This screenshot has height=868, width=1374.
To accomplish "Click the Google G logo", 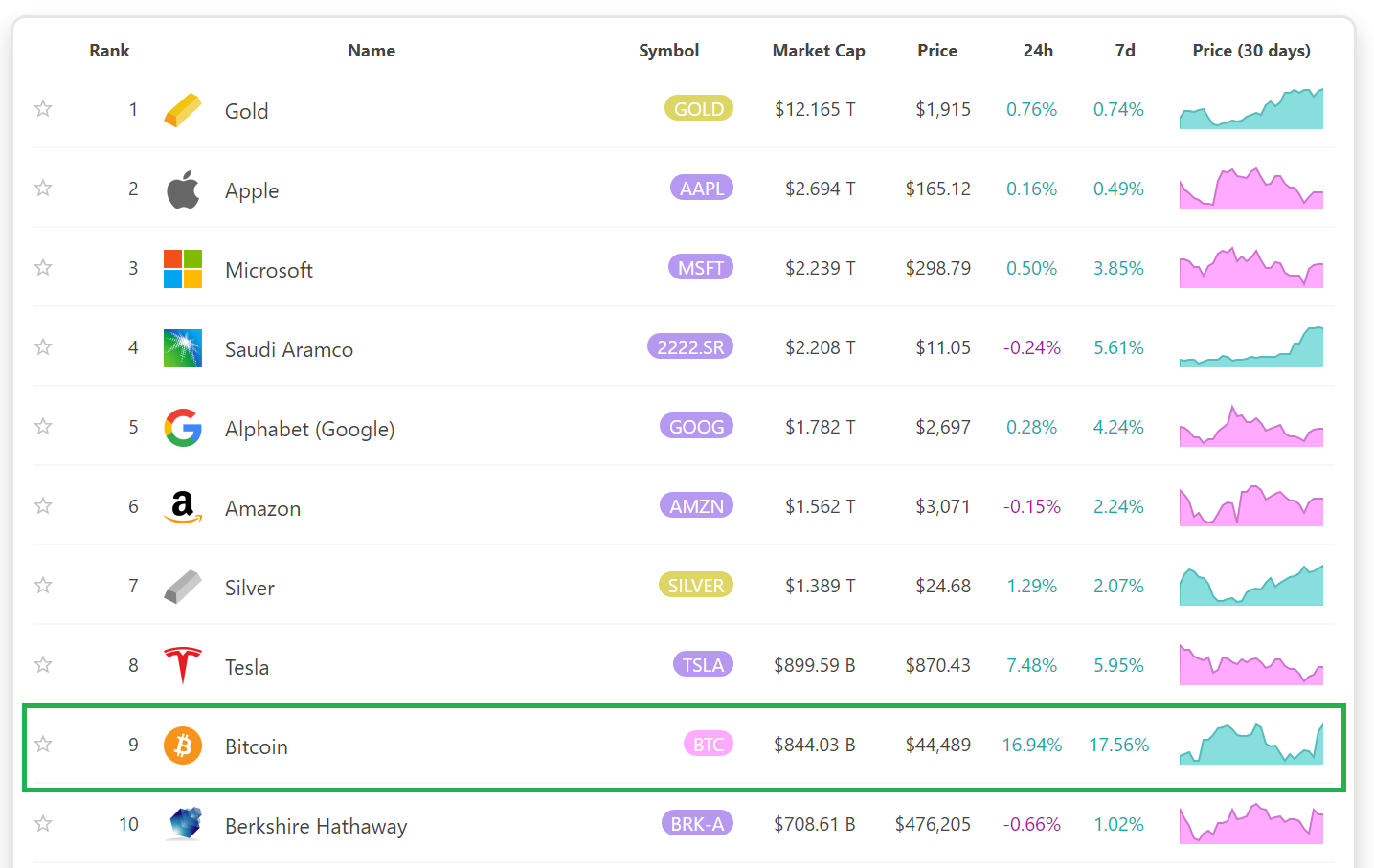I will [x=183, y=428].
